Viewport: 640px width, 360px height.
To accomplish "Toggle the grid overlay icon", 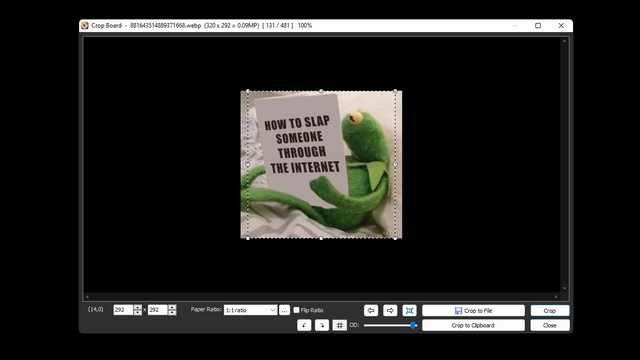I will 340,325.
